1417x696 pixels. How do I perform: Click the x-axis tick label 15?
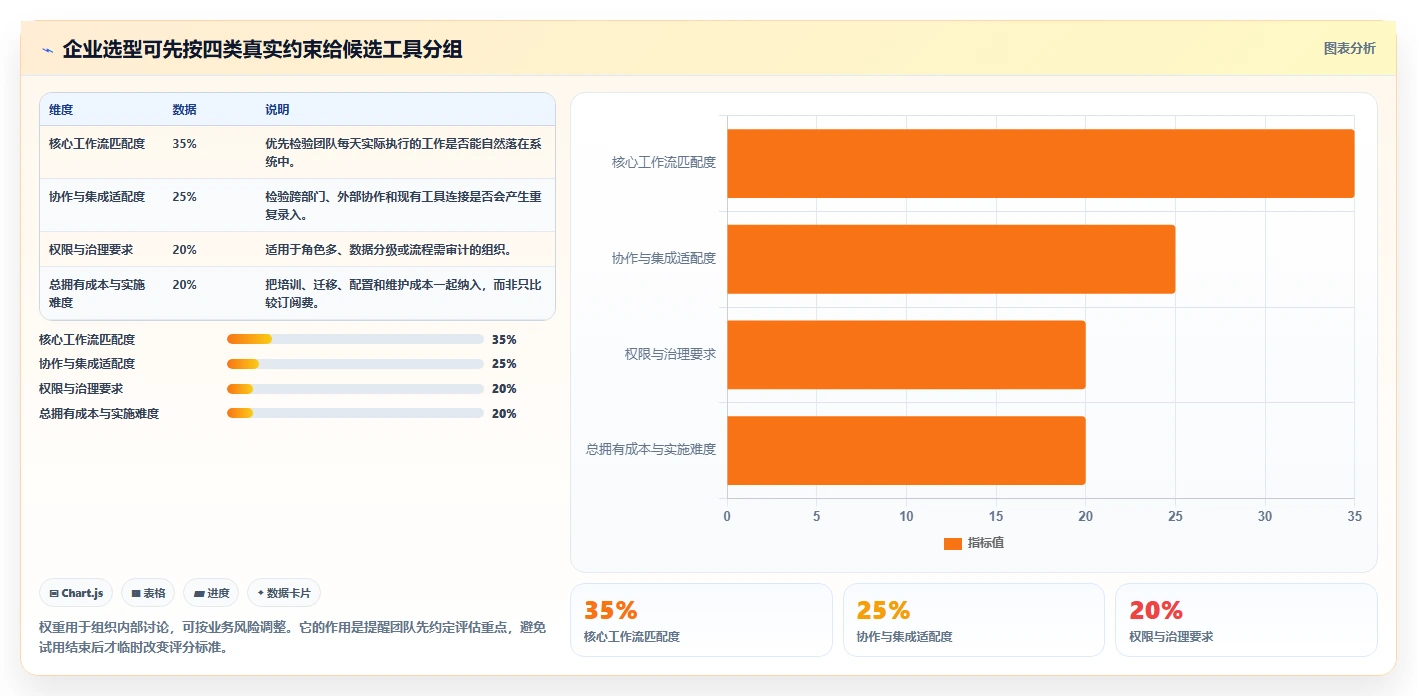click(x=996, y=517)
